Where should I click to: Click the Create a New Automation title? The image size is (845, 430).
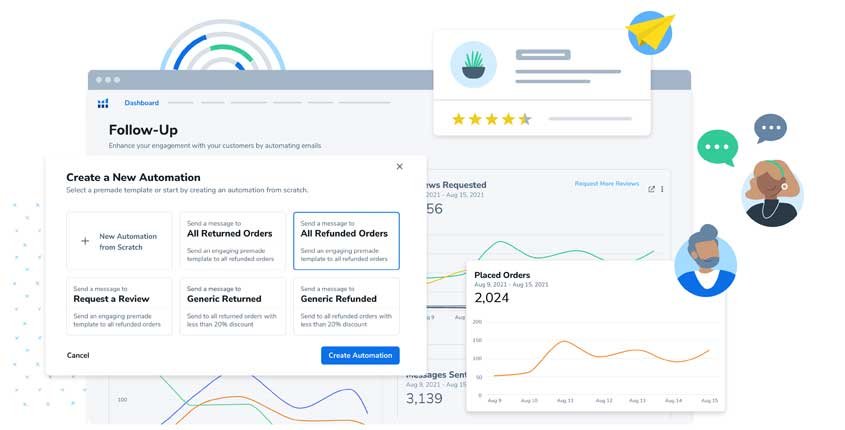click(x=133, y=177)
